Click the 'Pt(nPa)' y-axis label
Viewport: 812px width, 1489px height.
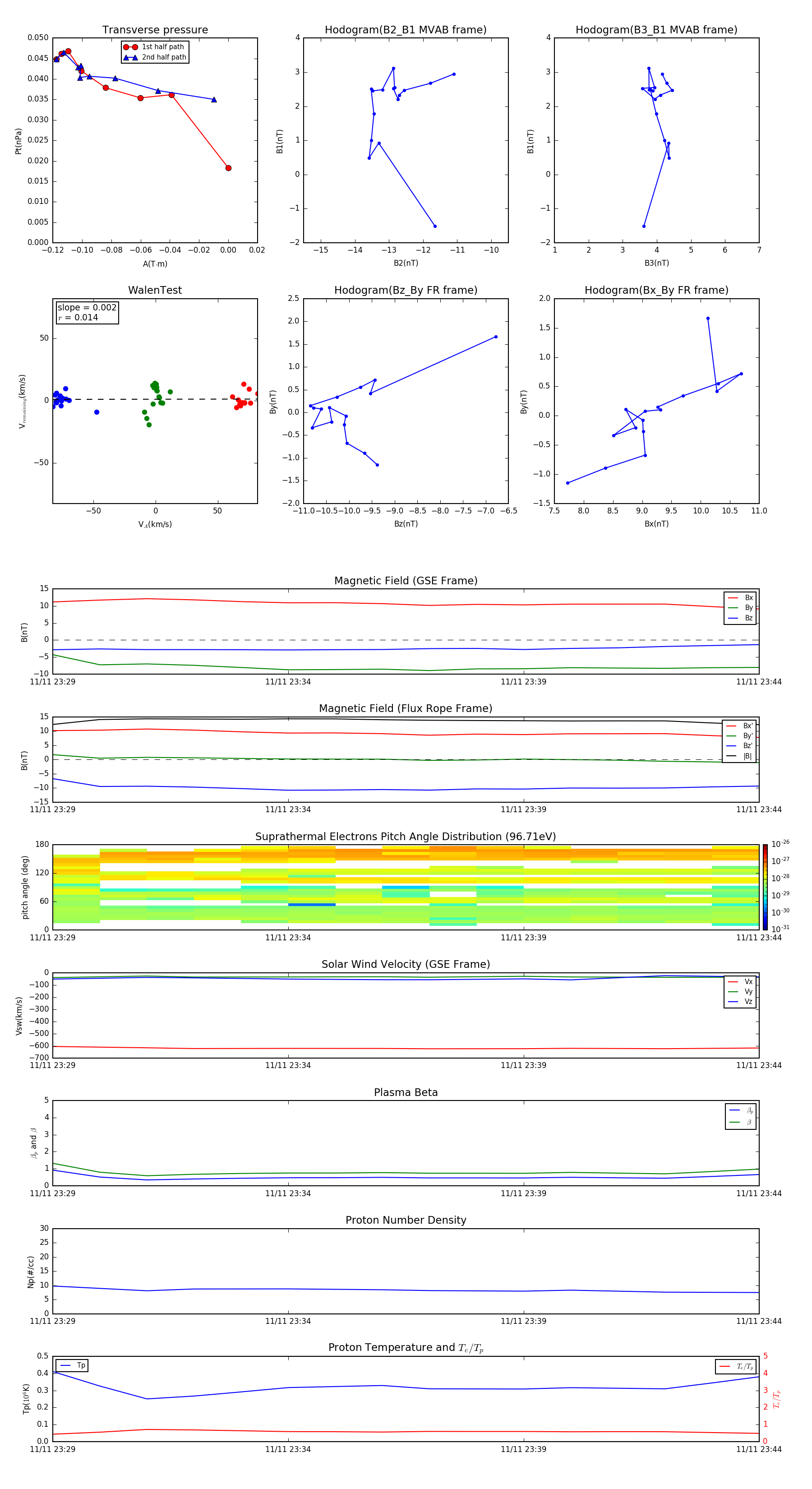pos(18,140)
